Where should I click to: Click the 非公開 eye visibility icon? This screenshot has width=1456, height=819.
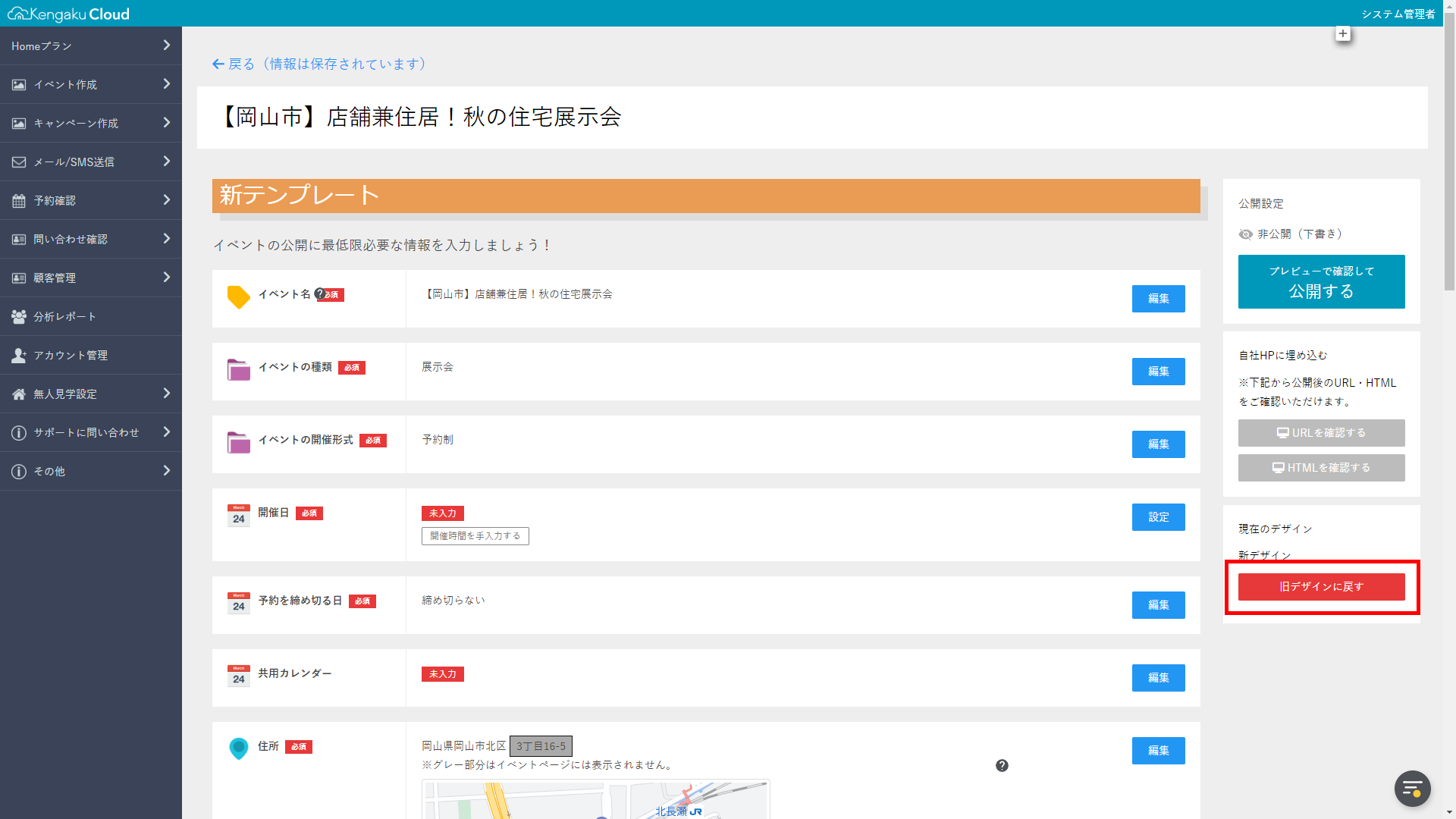(1245, 234)
